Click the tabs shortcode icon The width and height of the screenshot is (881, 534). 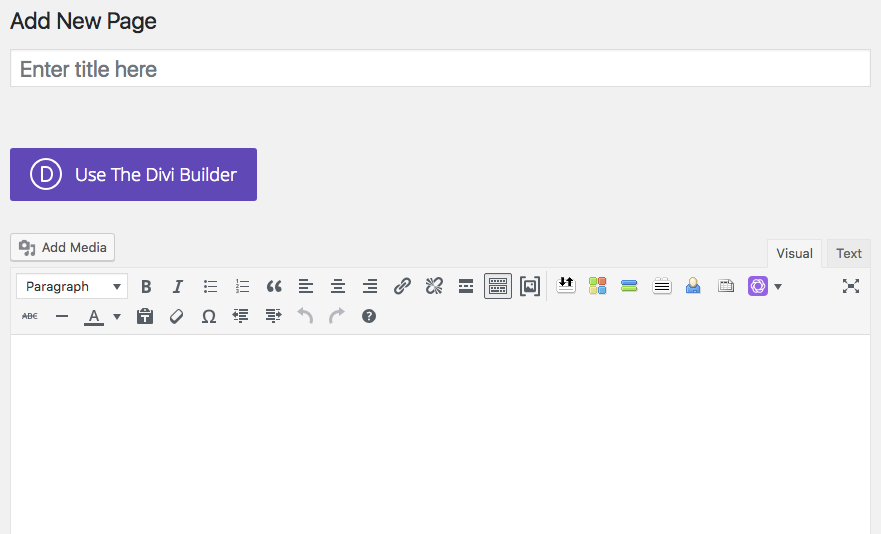coord(662,286)
